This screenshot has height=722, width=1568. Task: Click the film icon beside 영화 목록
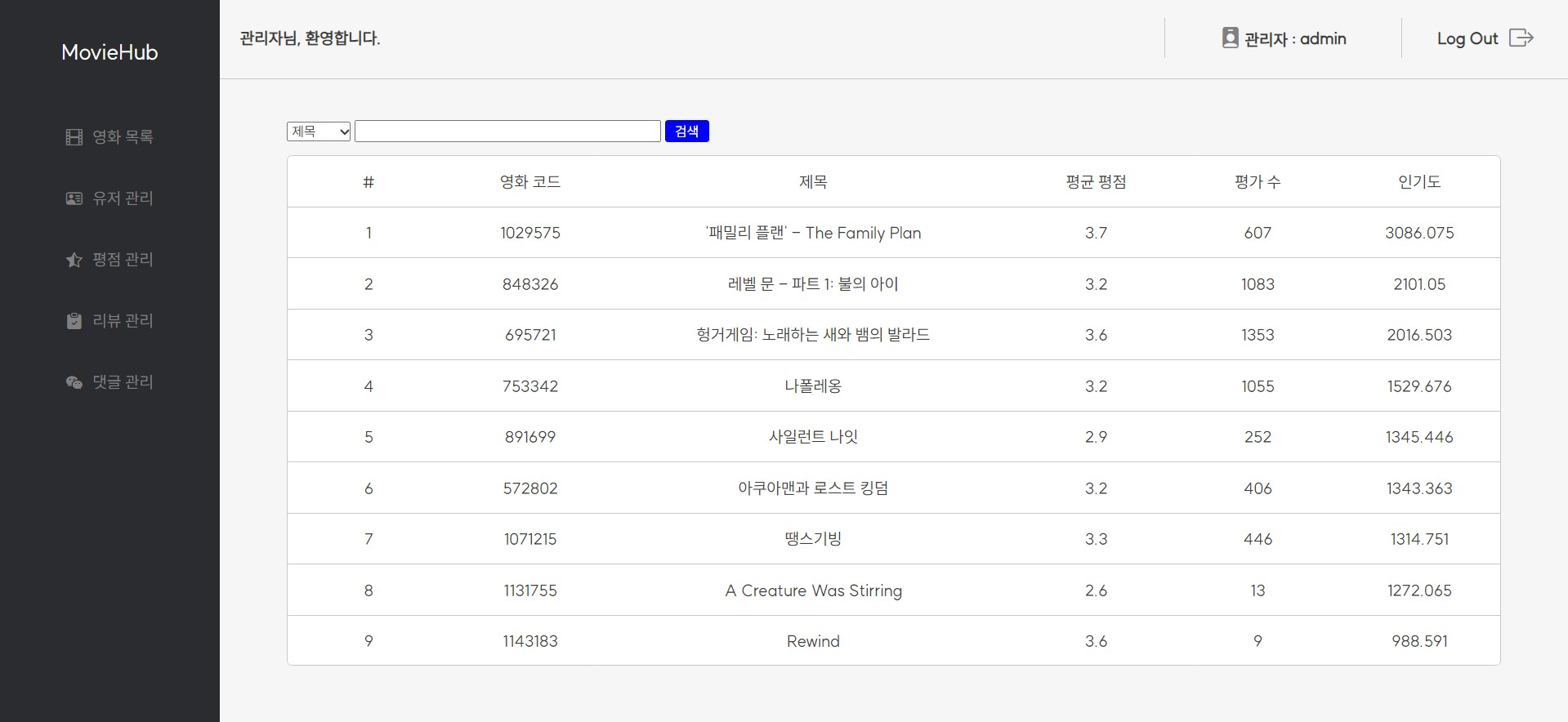tap(74, 137)
